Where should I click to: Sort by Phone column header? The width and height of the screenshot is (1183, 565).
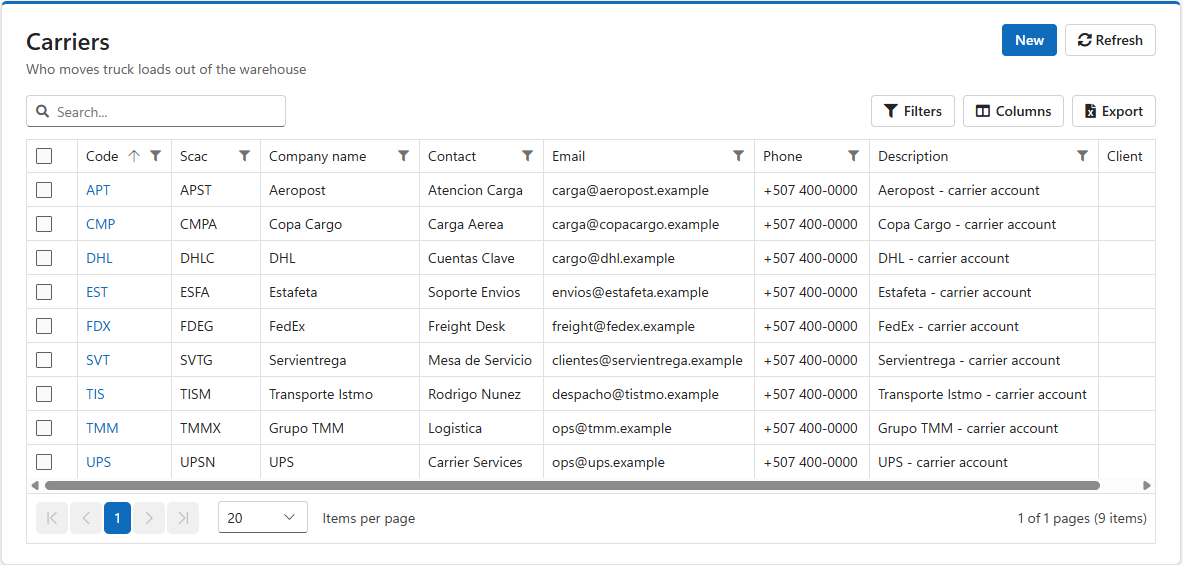pyautogui.click(x=782, y=156)
